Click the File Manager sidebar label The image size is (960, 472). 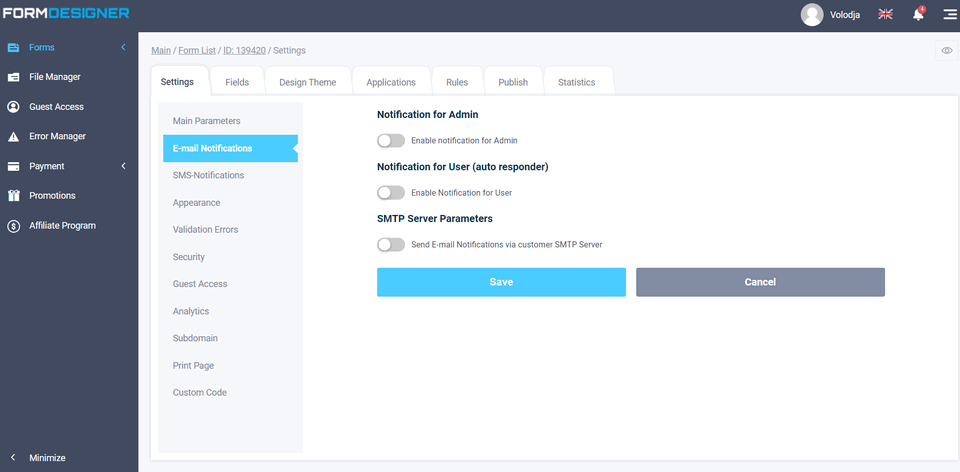tap(54, 77)
